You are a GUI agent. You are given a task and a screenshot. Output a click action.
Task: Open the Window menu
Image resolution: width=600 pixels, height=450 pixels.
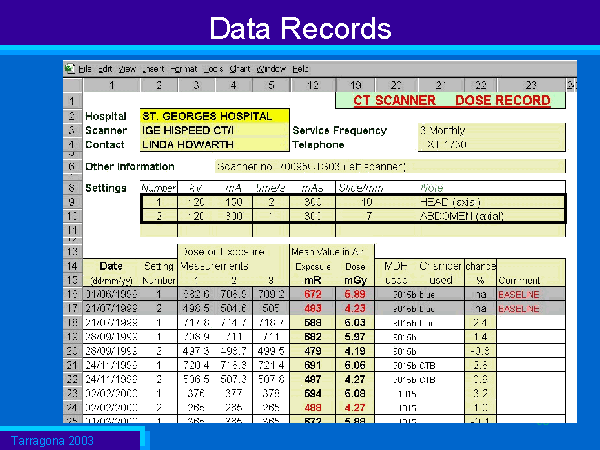[270, 69]
